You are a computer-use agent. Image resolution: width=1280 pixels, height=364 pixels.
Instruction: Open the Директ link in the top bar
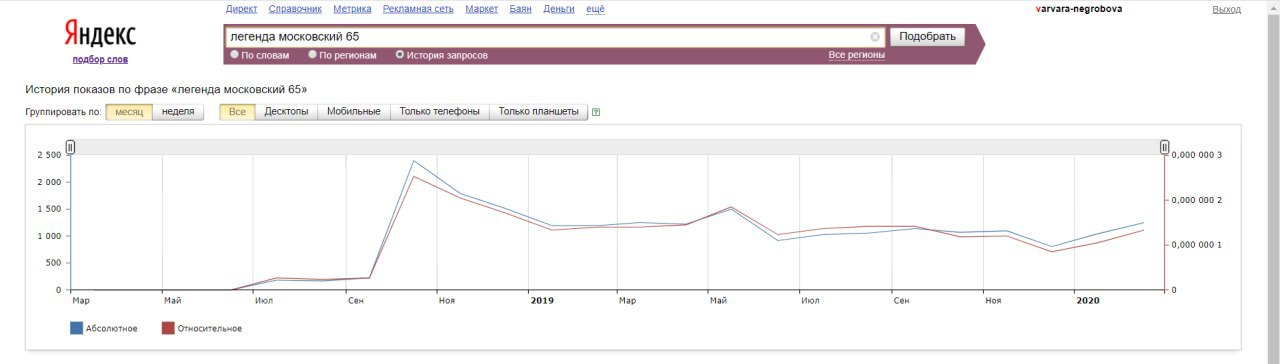[242, 9]
